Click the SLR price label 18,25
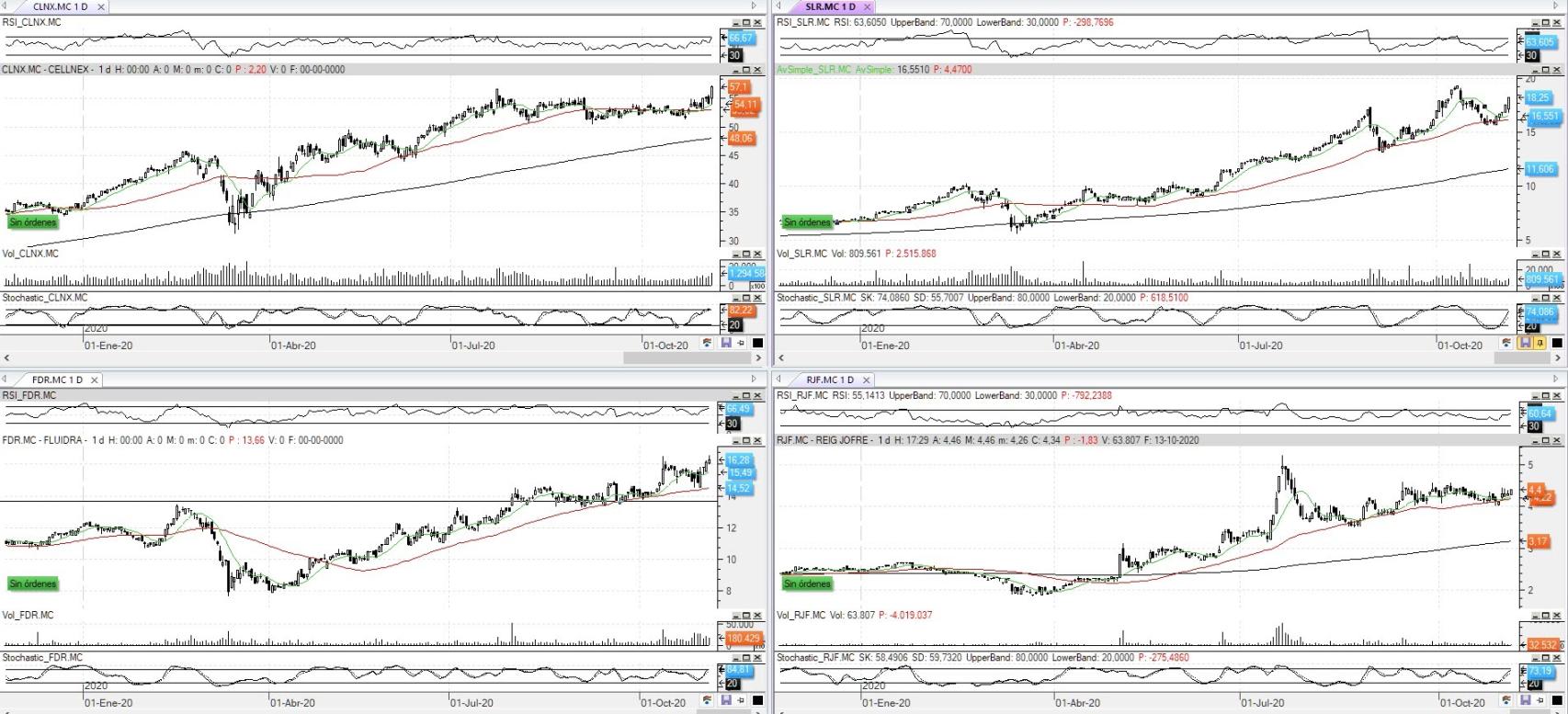 tap(1538, 97)
